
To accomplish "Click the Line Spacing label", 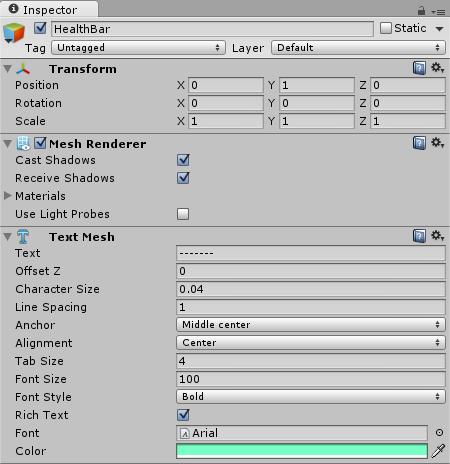I will coord(51,307).
